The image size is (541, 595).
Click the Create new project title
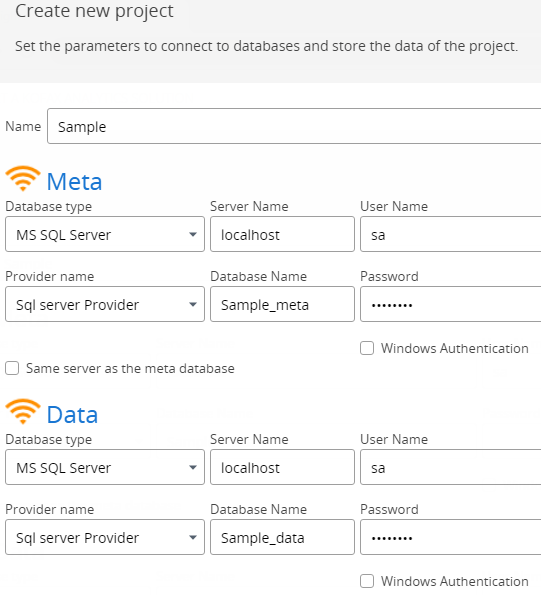94,11
